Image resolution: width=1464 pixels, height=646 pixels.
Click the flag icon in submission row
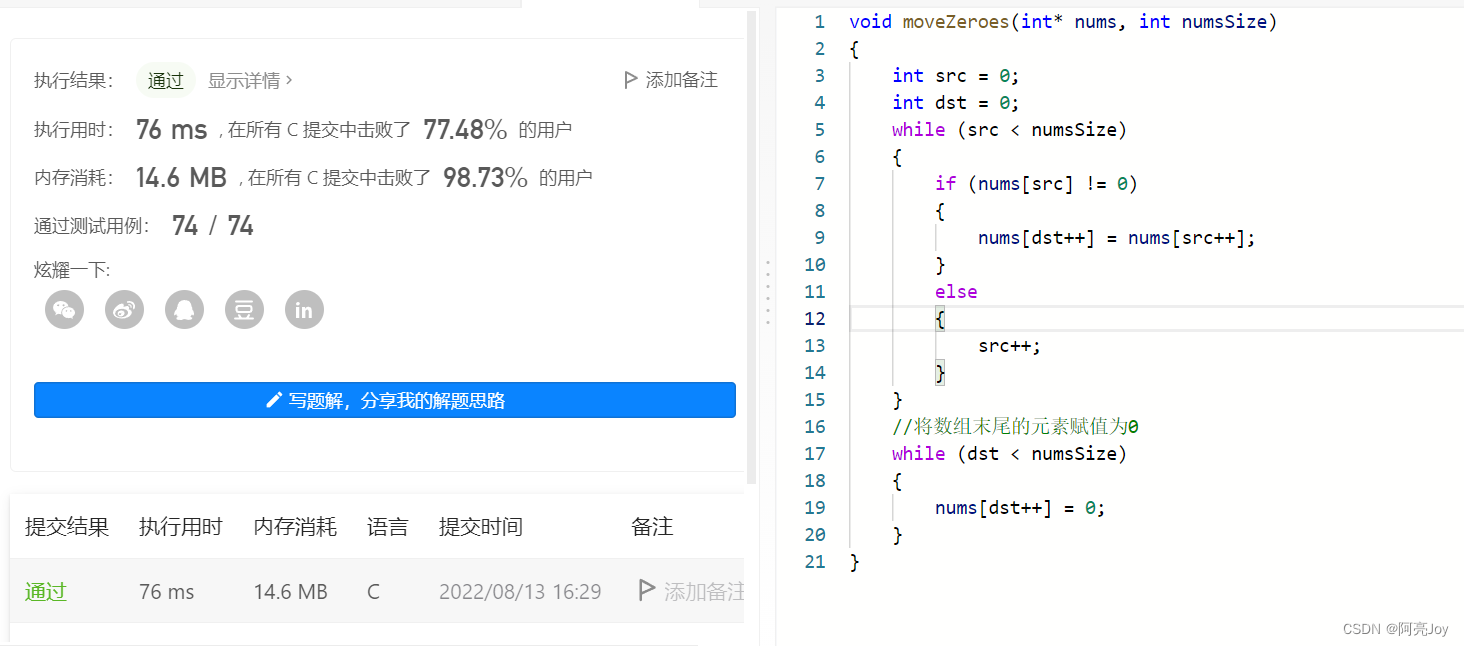647,591
